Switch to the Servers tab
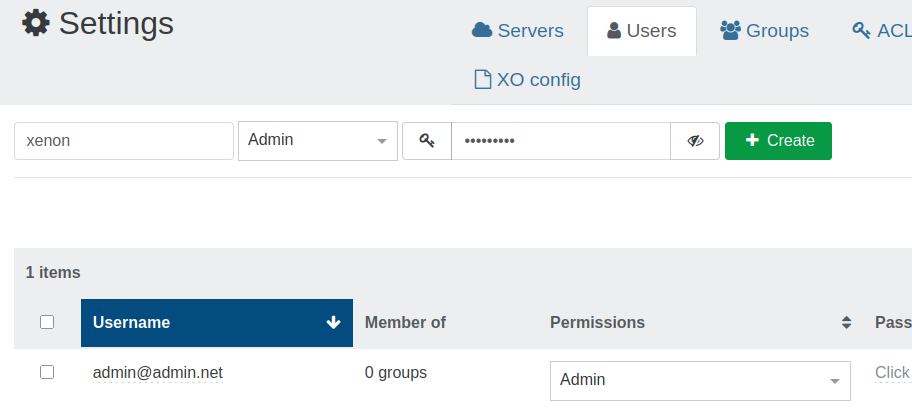The width and height of the screenshot is (912, 410). tap(518, 31)
